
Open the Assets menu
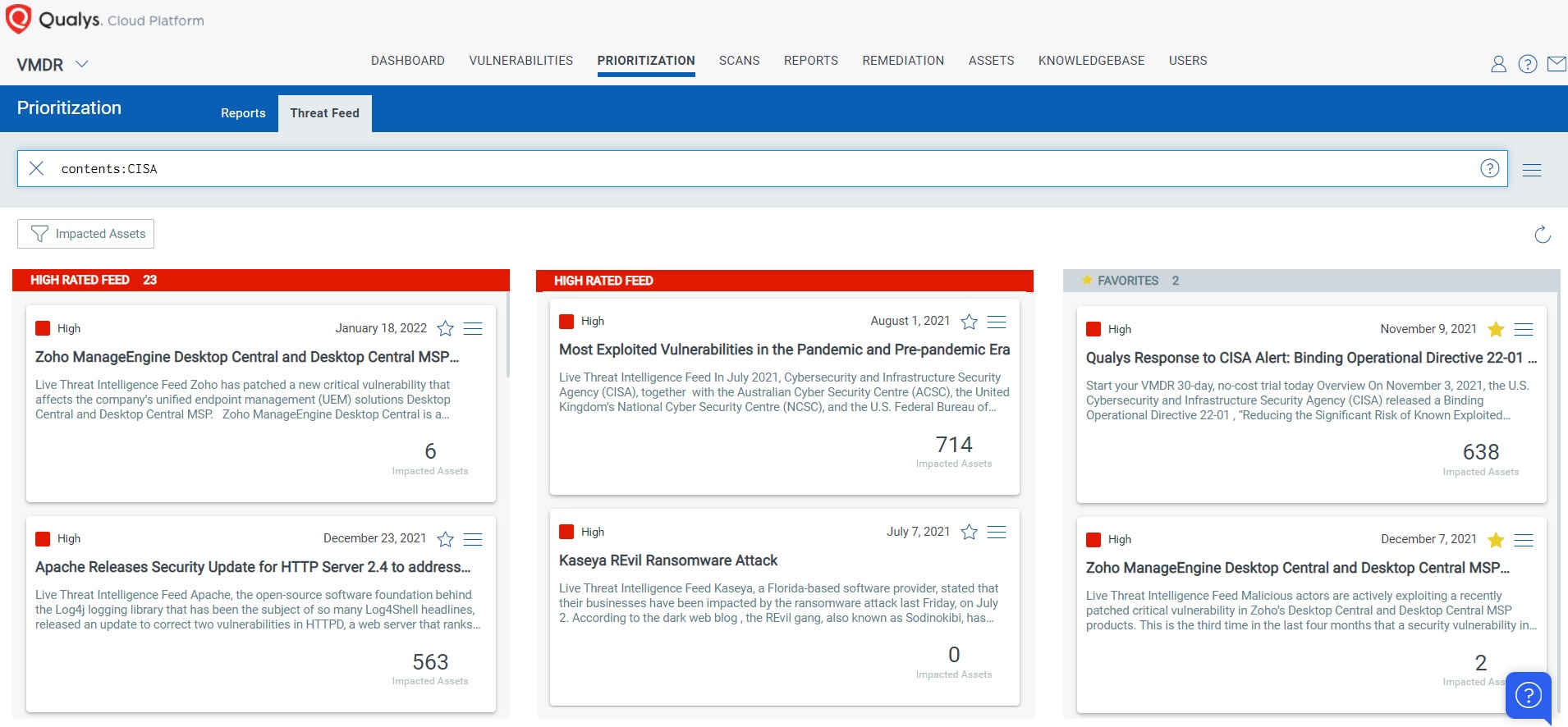[992, 61]
